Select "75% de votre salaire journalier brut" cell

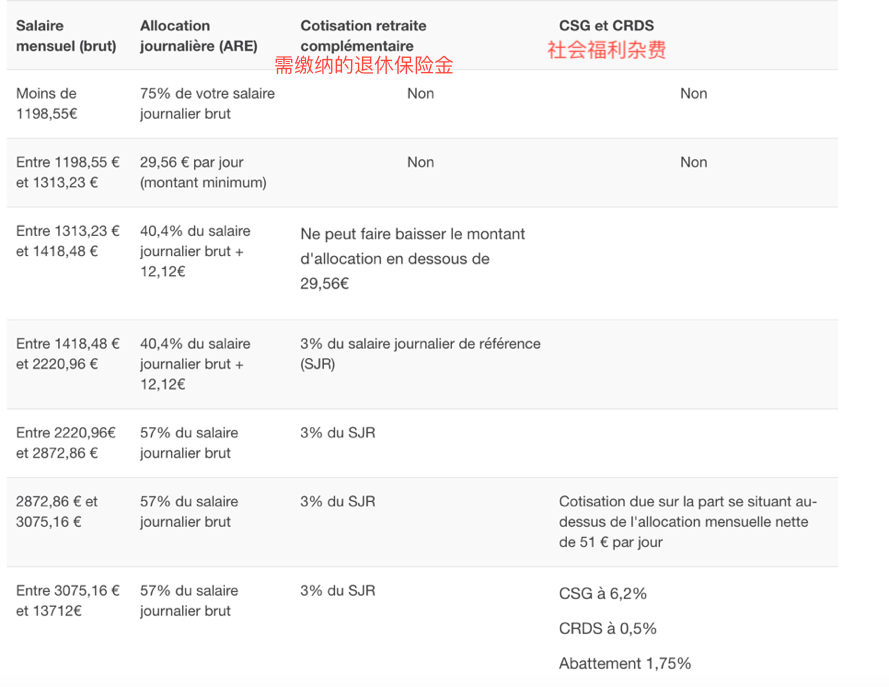(x=207, y=103)
